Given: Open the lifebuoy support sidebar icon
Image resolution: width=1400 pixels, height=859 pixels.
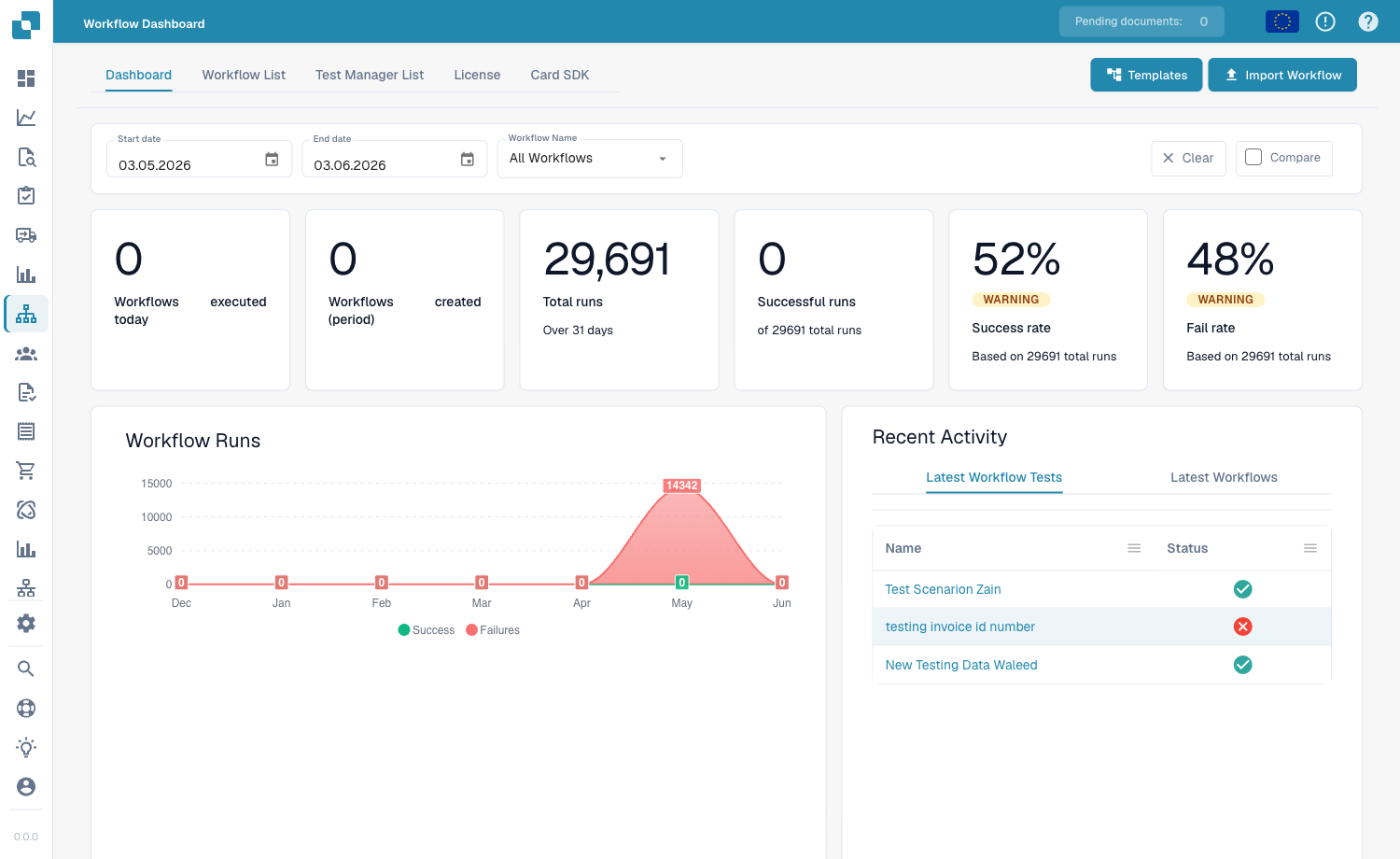Looking at the screenshot, I should (x=26, y=708).
